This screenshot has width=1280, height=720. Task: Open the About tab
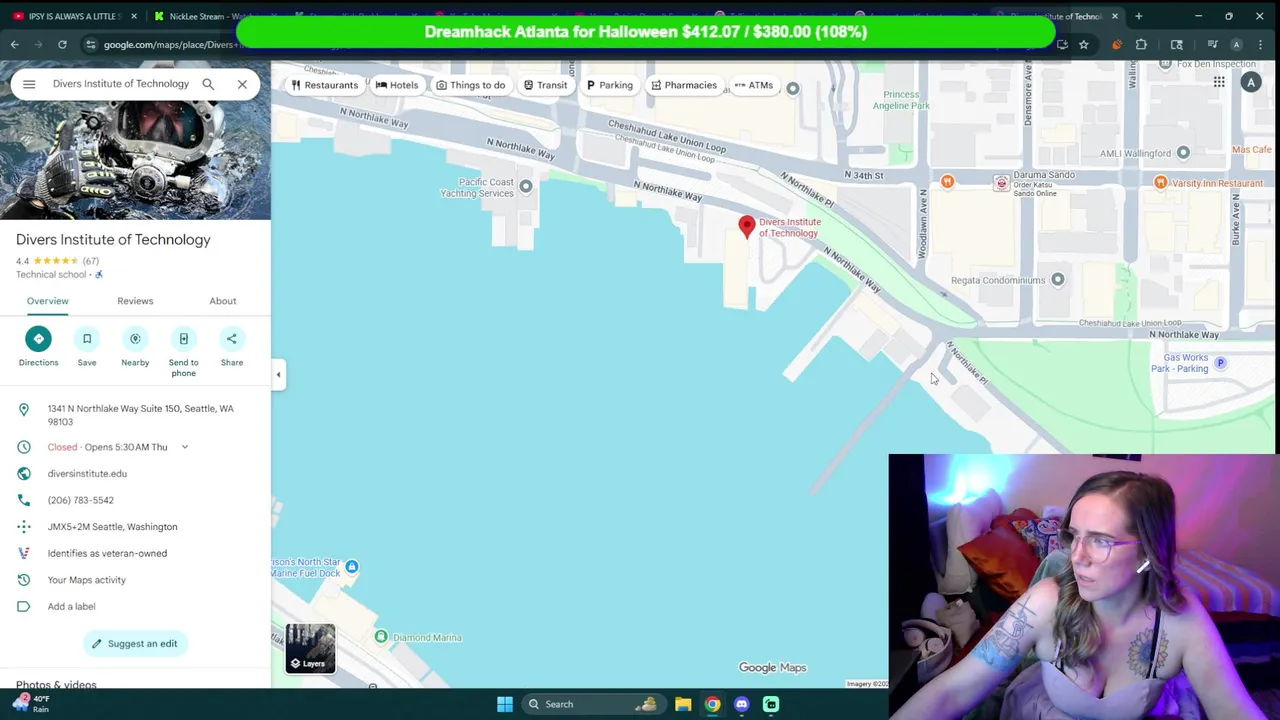223,301
